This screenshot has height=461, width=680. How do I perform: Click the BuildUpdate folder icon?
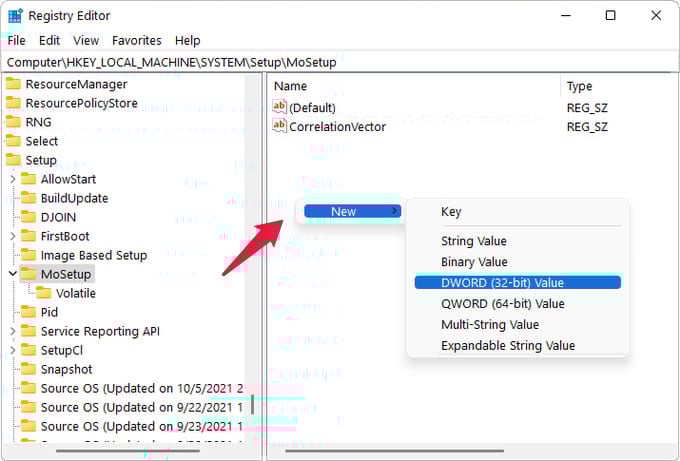(x=29, y=198)
